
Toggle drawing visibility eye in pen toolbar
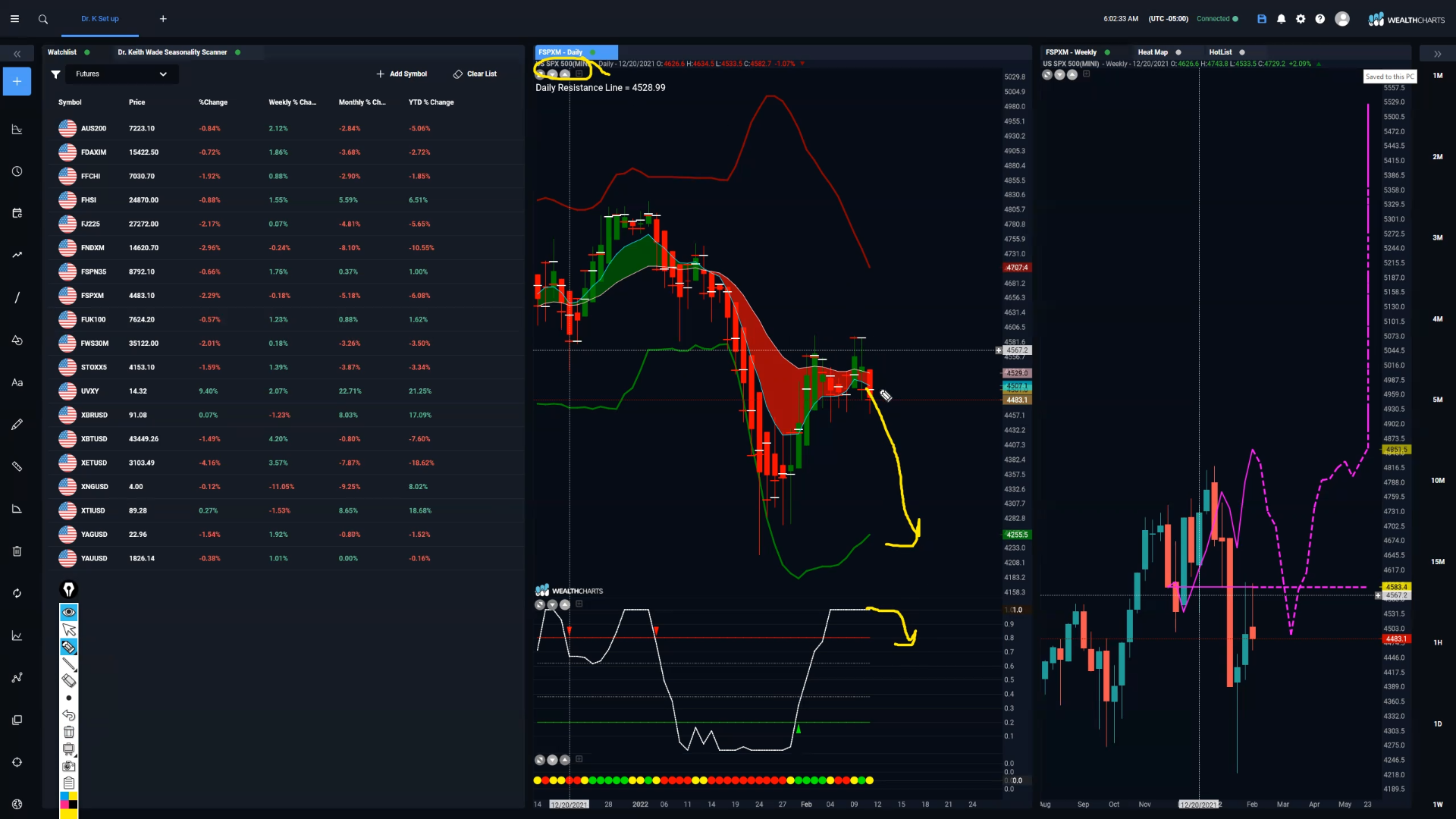click(69, 612)
